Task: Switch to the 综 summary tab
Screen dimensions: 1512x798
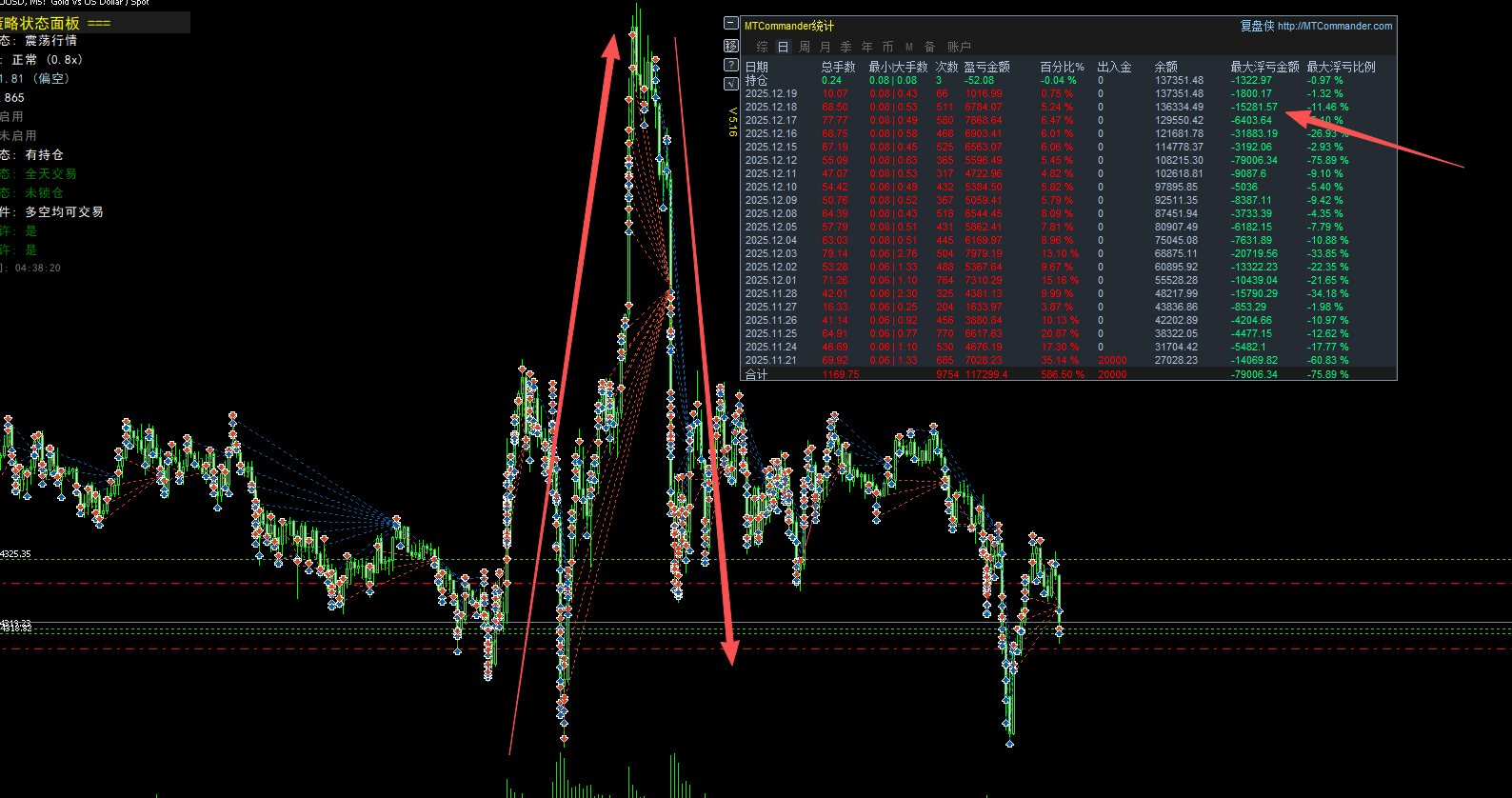Action: point(762,47)
